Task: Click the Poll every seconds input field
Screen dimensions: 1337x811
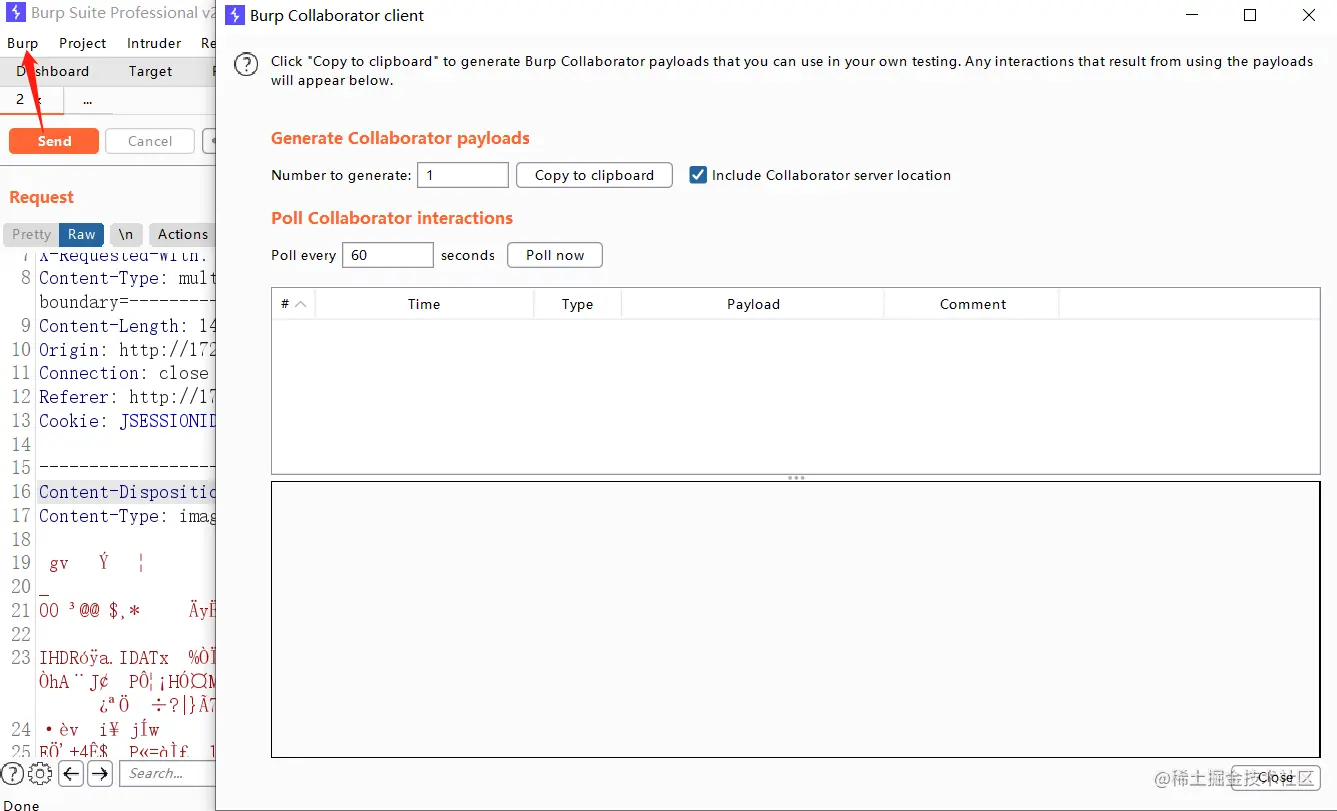Action: click(388, 255)
